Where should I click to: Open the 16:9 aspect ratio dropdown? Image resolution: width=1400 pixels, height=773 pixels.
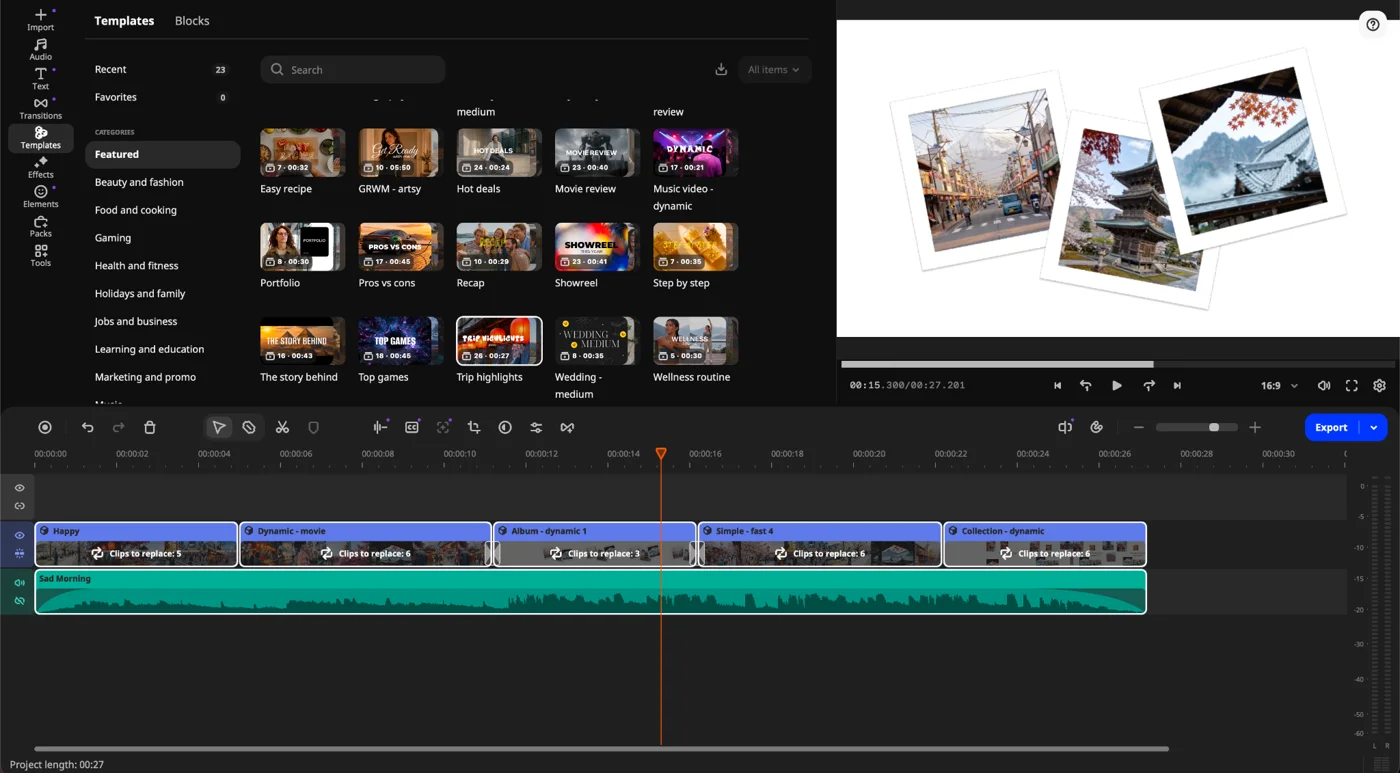pos(1279,386)
